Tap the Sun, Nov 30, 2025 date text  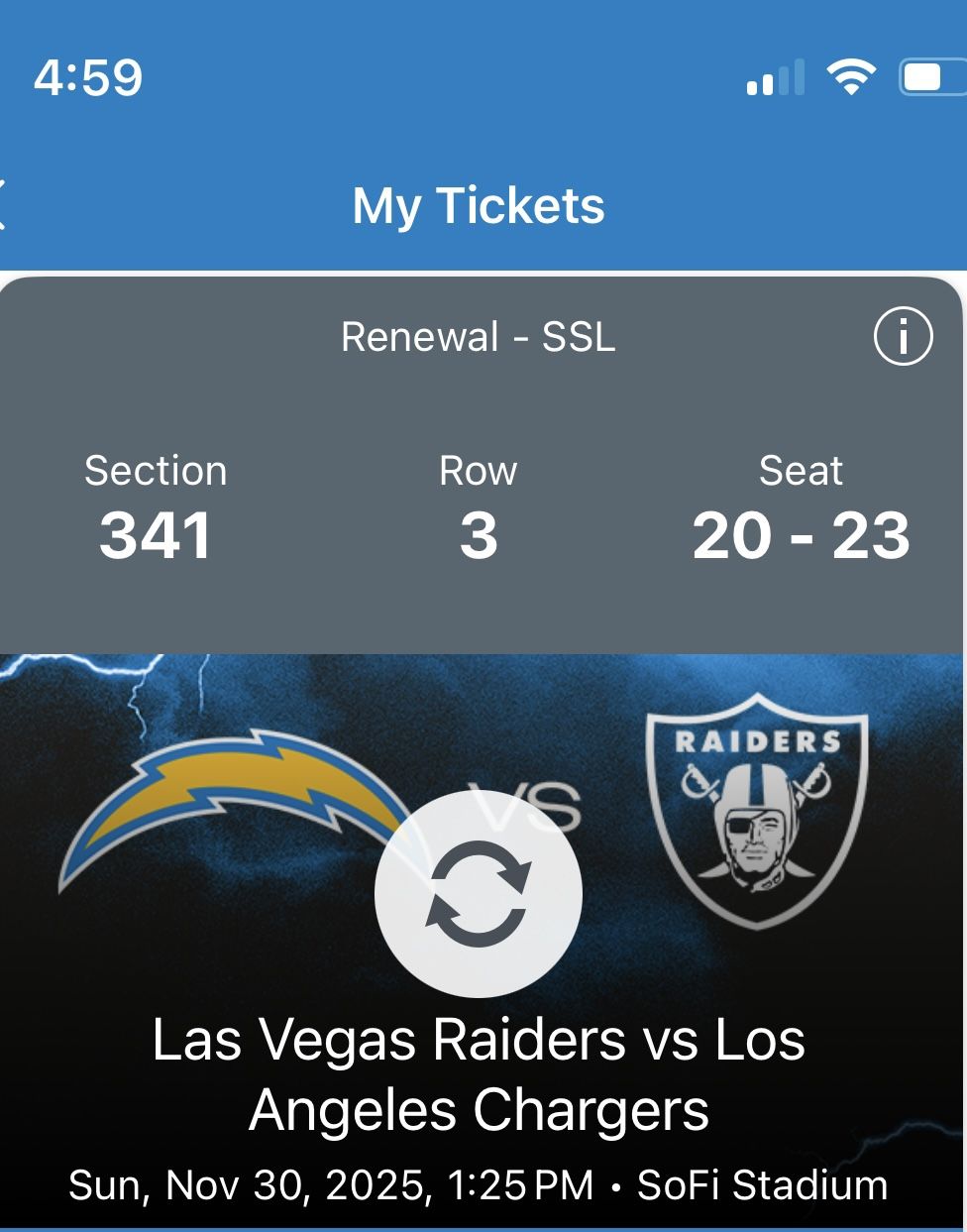250,1185
